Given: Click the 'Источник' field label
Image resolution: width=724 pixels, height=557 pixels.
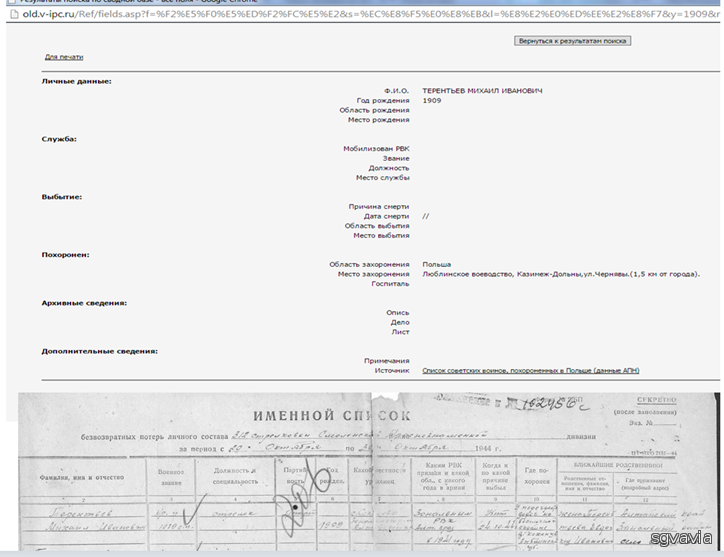Looking at the screenshot, I should 392,370.
